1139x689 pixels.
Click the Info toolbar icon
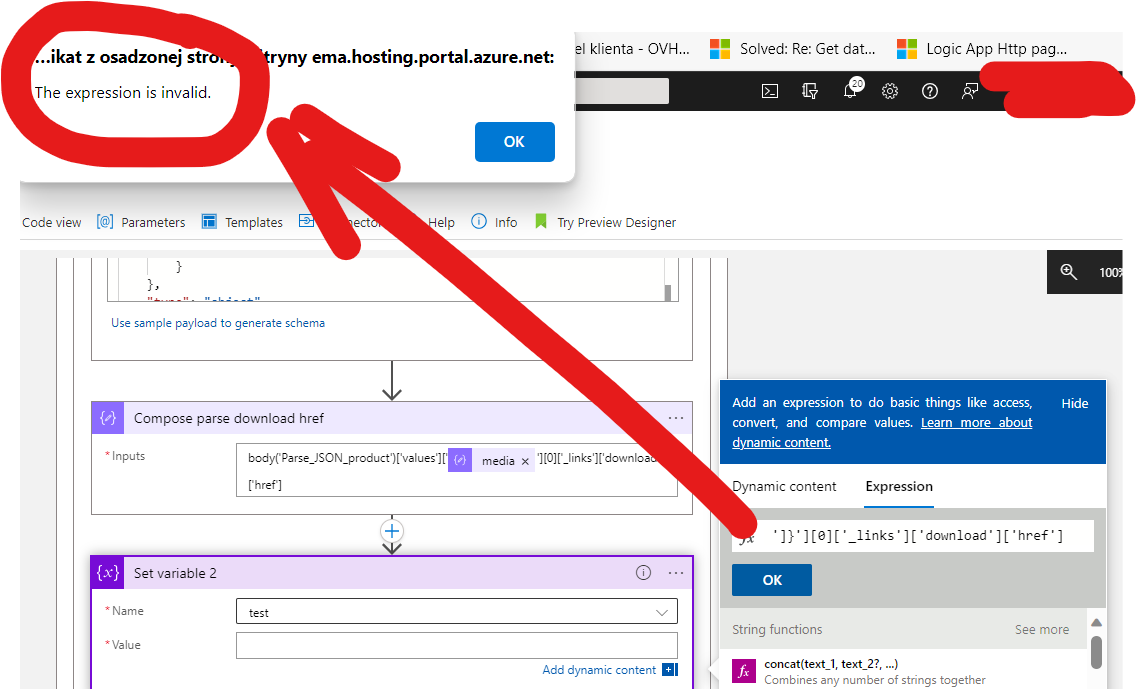479,221
